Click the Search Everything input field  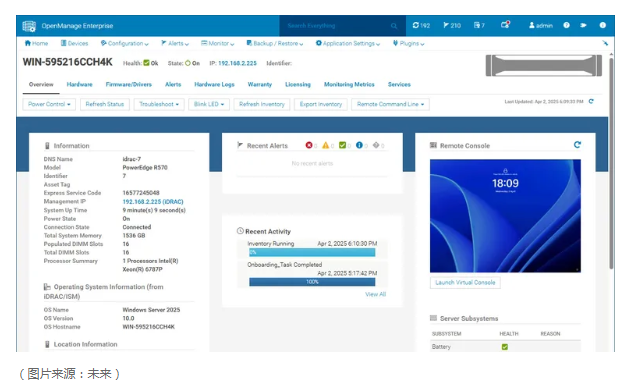[x=335, y=26]
